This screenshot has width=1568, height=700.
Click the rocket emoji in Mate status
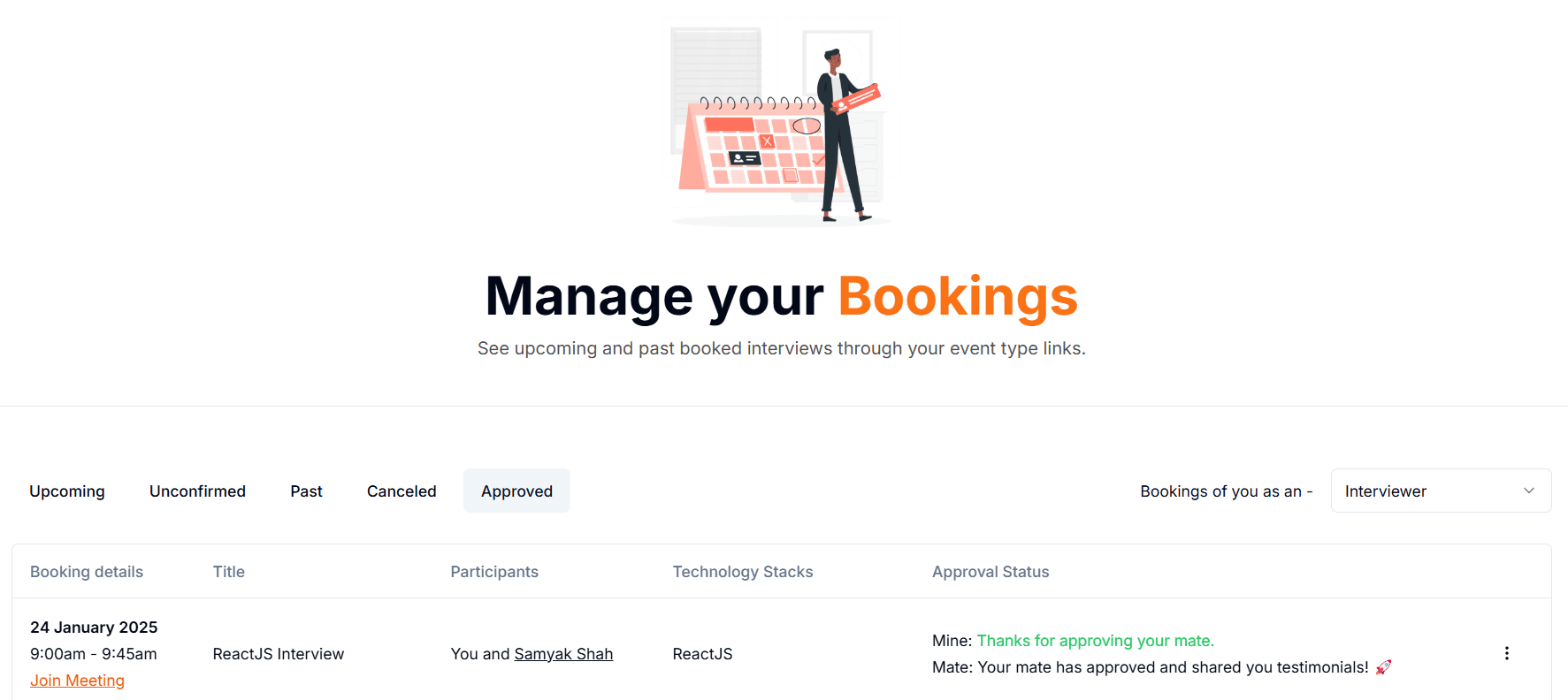tap(1383, 667)
